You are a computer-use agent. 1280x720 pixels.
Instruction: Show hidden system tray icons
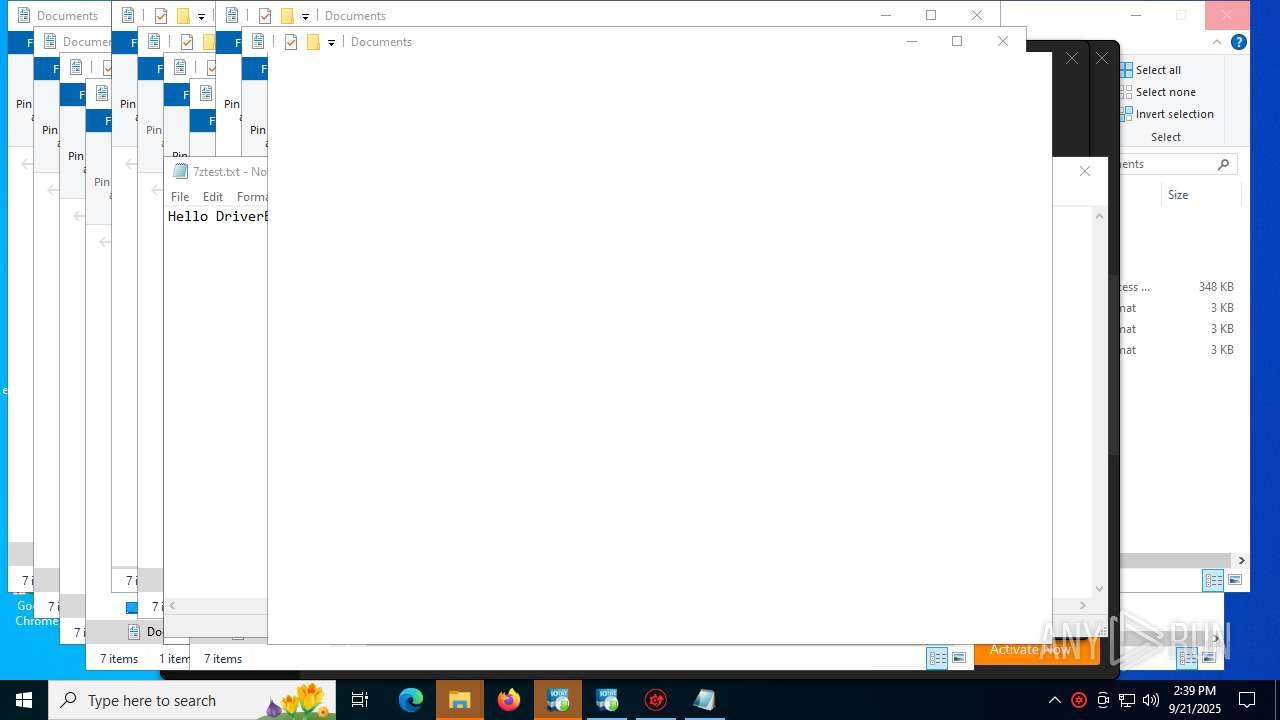tap(1054, 700)
